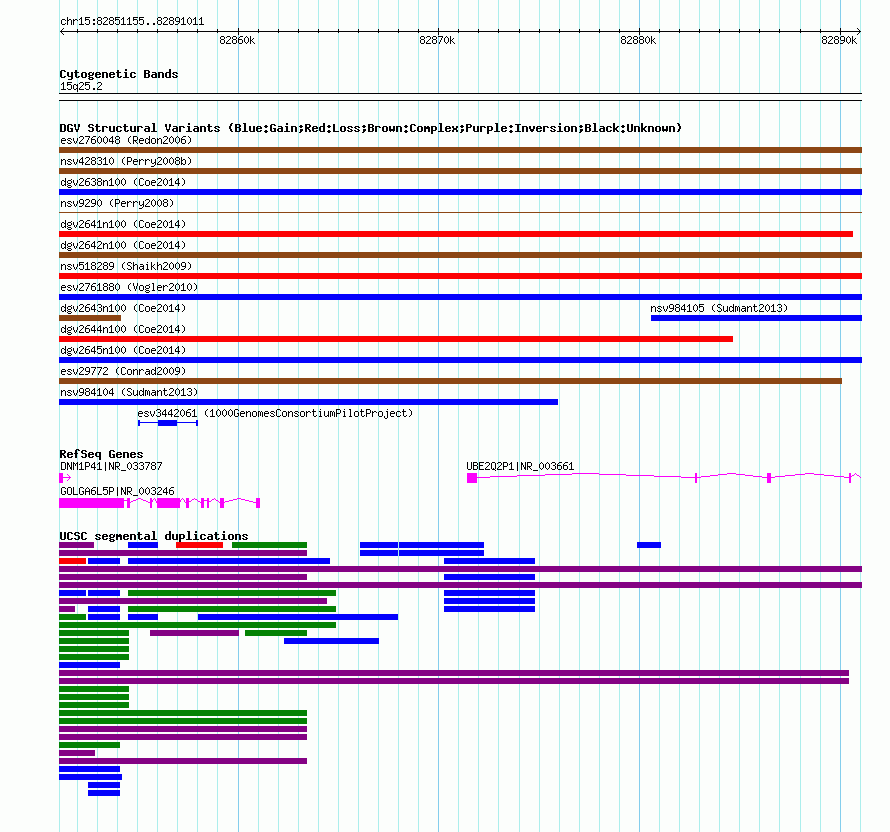The image size is (890, 832).
Task: Open the DGV Structural Variants track heading
Action: [x=370, y=128]
